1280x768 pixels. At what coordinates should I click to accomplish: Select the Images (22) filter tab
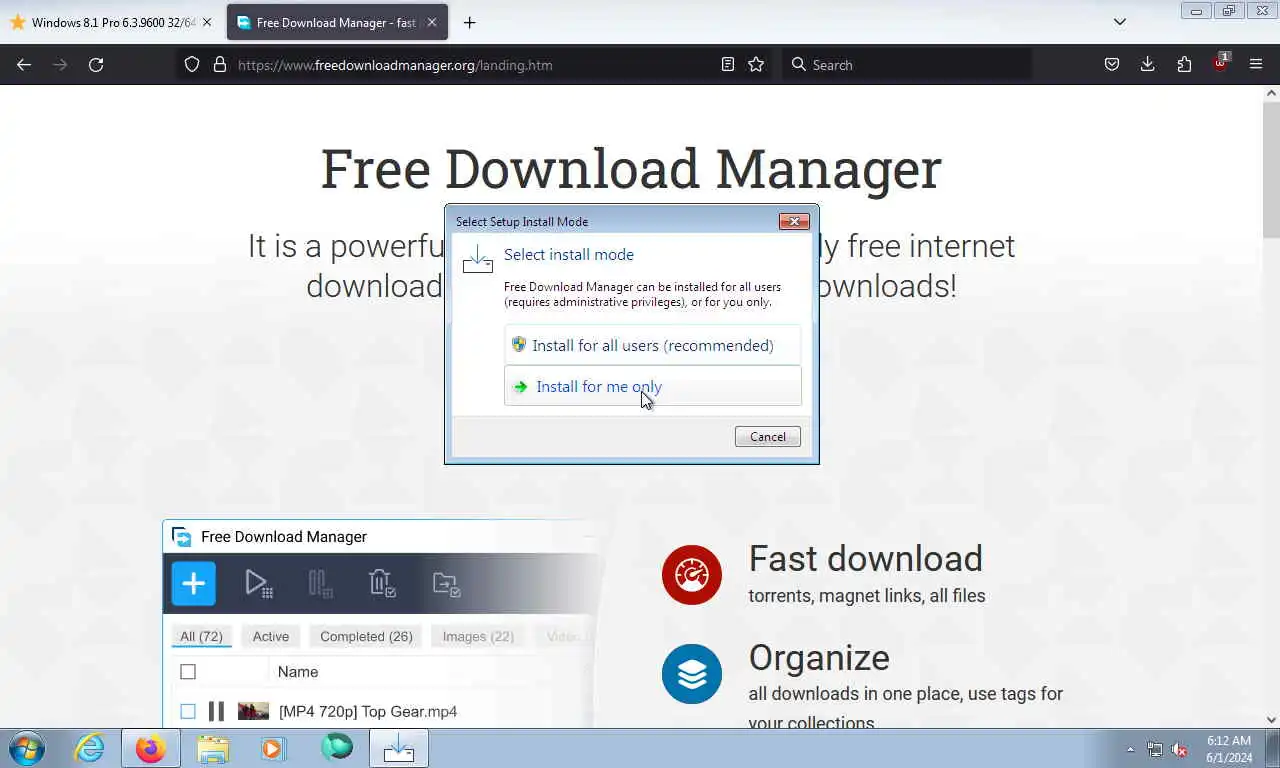point(478,636)
